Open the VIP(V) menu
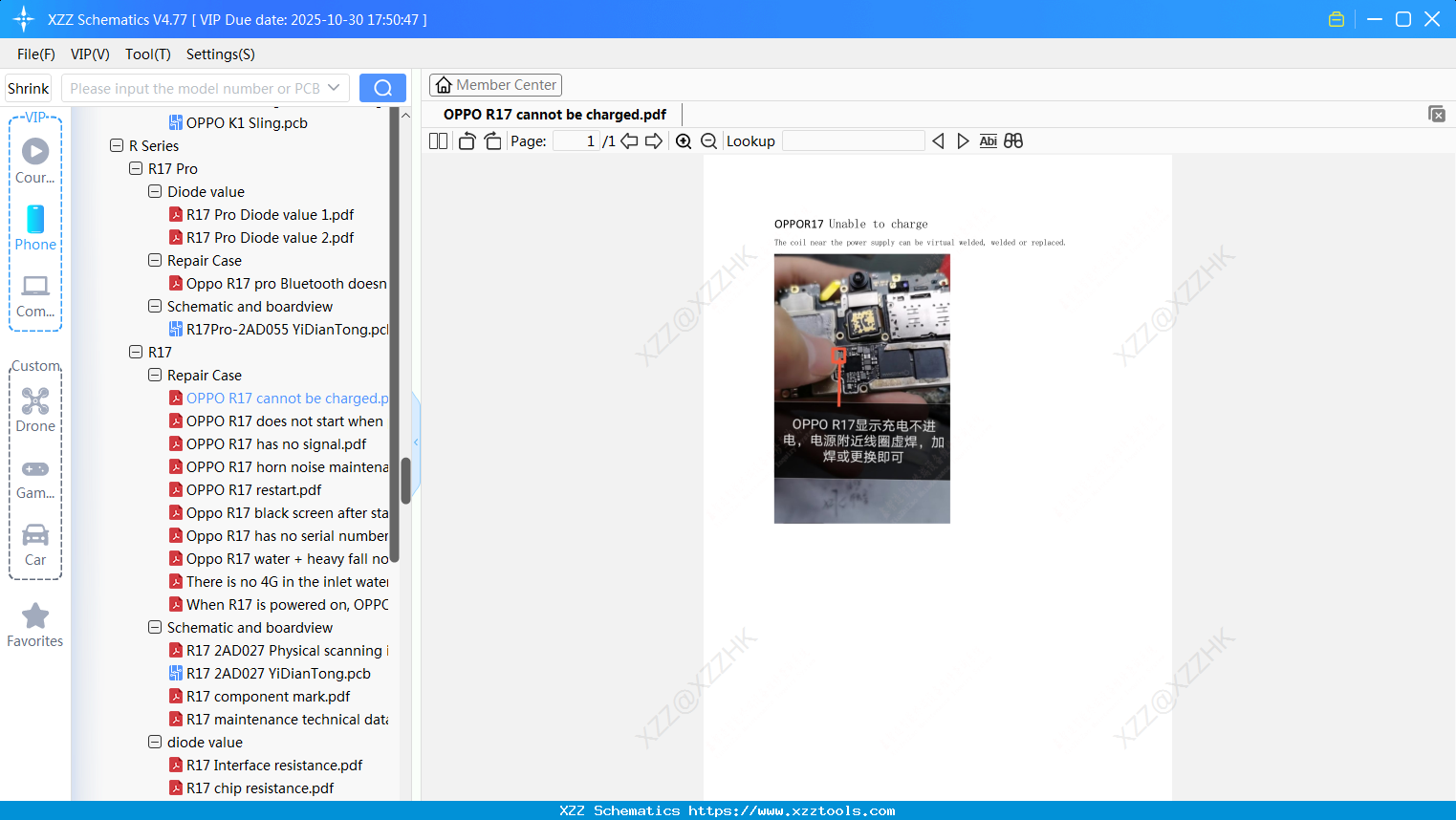The height and width of the screenshot is (820, 1456). tap(90, 54)
